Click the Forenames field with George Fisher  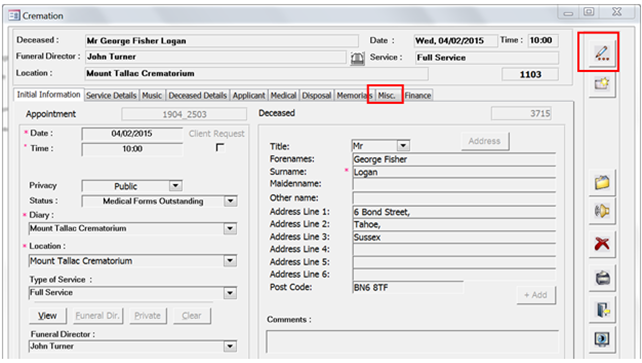454,159
